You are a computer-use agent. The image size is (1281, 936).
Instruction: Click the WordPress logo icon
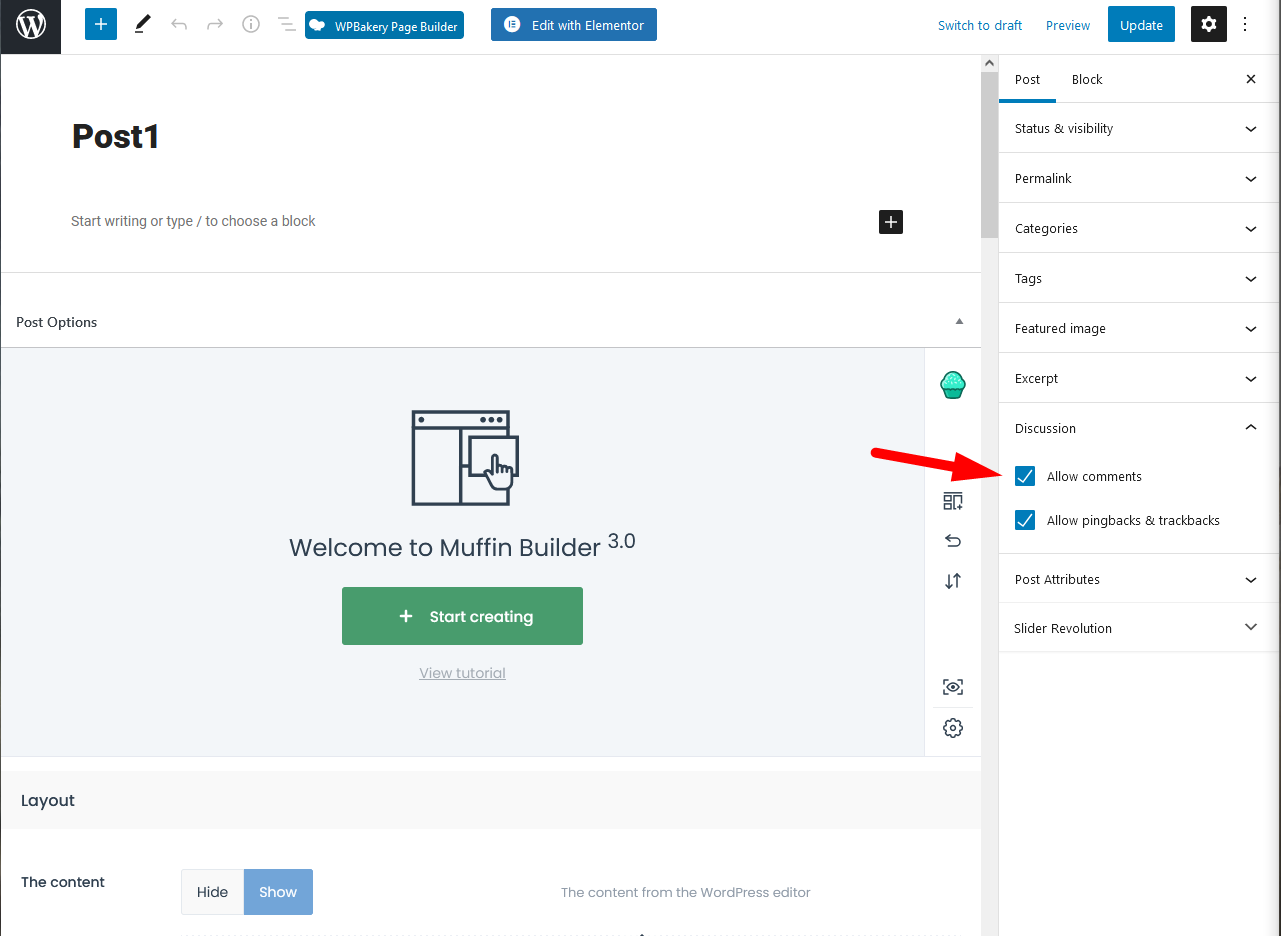coord(30,26)
